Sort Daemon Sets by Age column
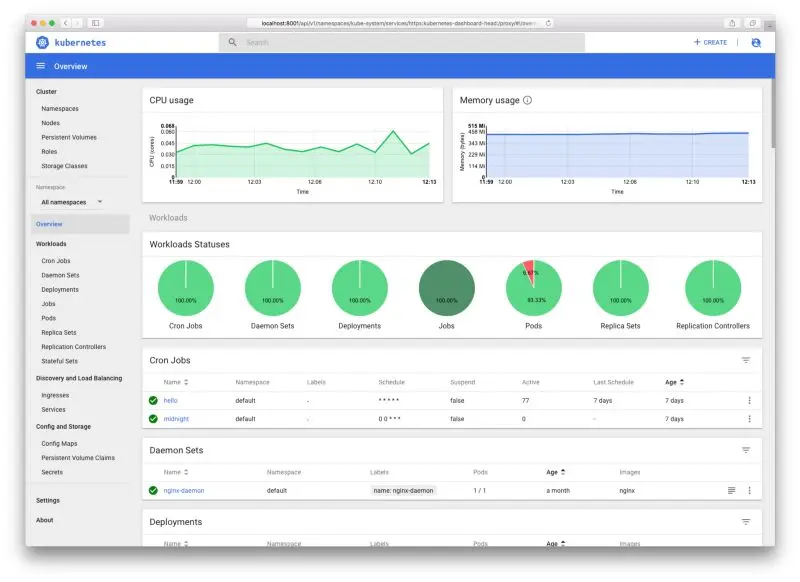The height and width of the screenshot is (582, 800). [555, 472]
